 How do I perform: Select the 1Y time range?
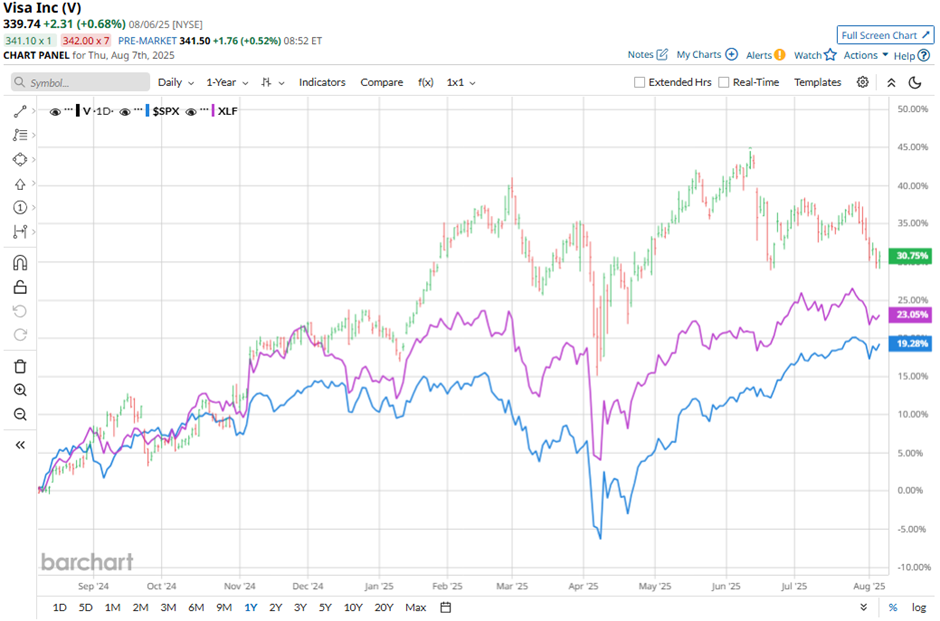(x=251, y=607)
